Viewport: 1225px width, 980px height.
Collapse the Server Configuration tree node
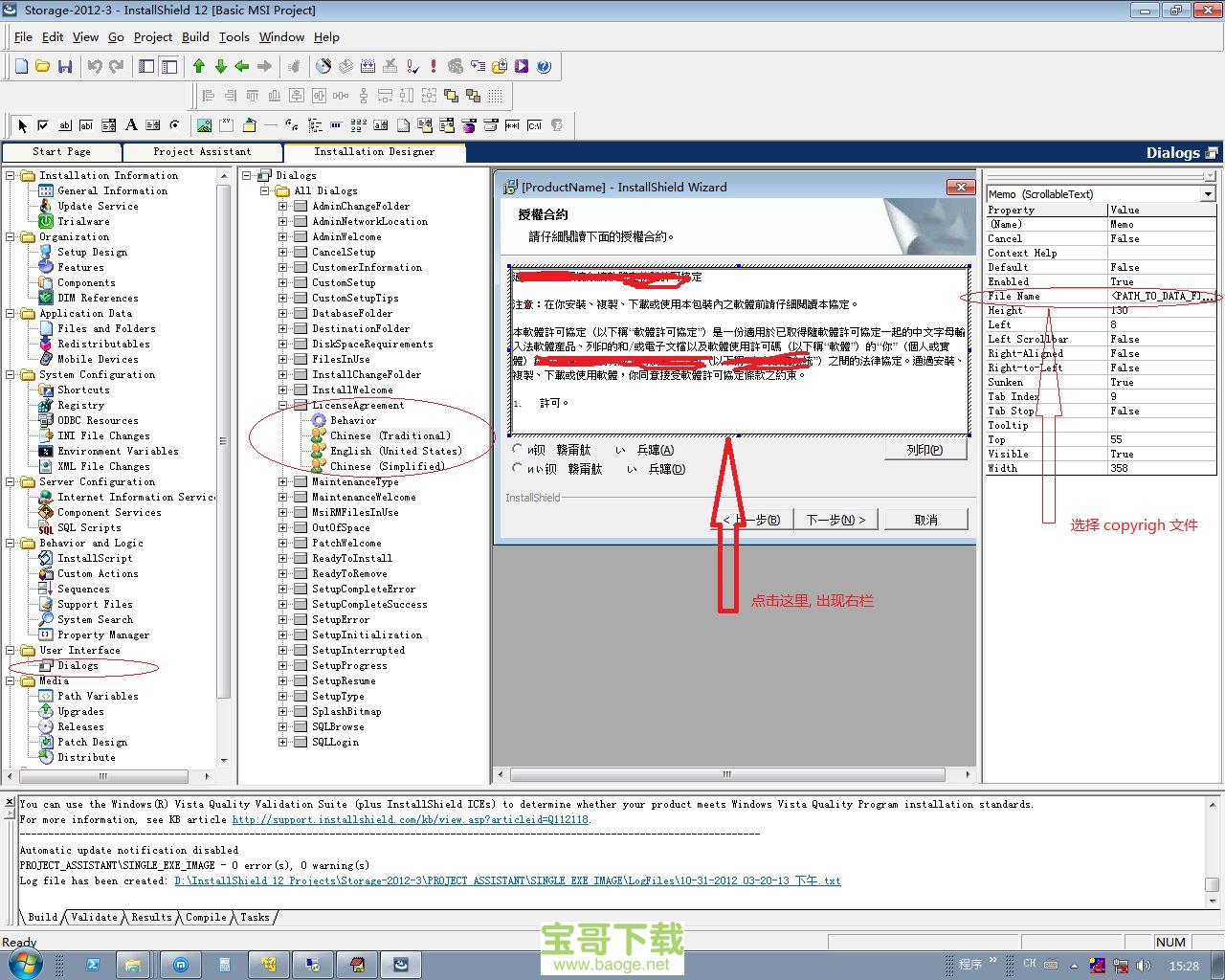(11, 481)
